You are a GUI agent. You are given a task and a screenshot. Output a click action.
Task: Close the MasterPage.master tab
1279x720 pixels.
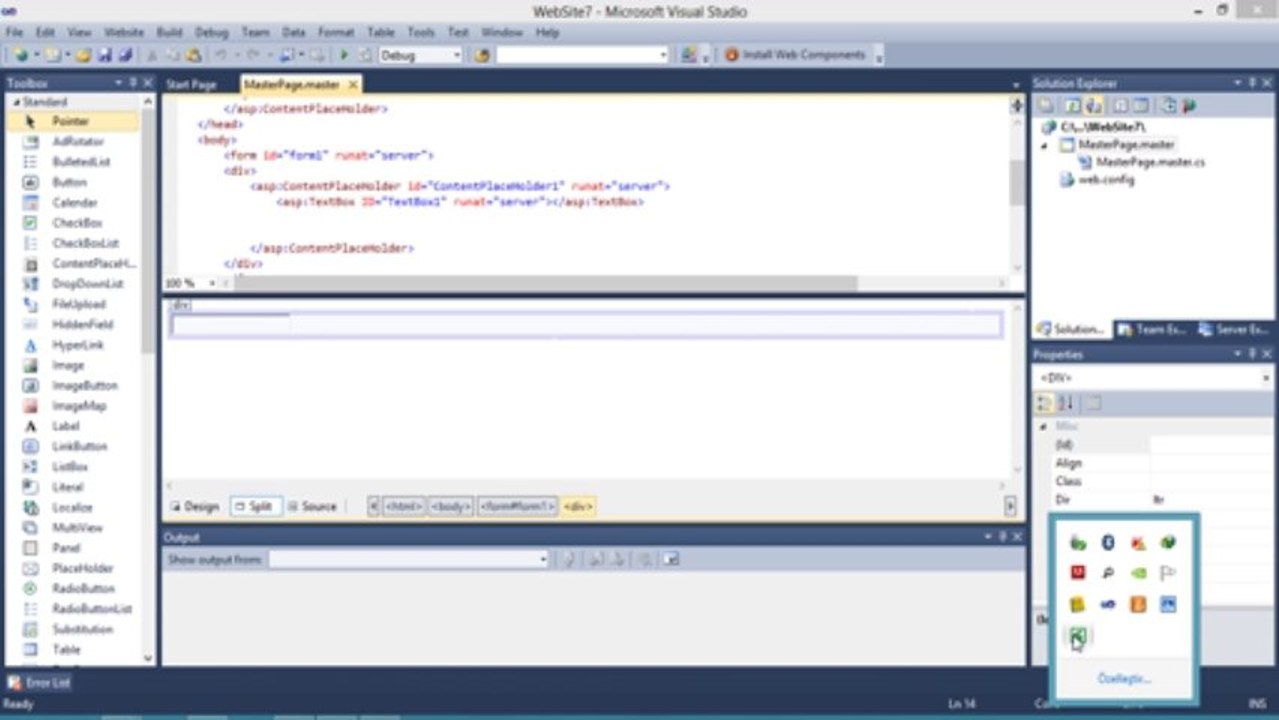pos(353,85)
